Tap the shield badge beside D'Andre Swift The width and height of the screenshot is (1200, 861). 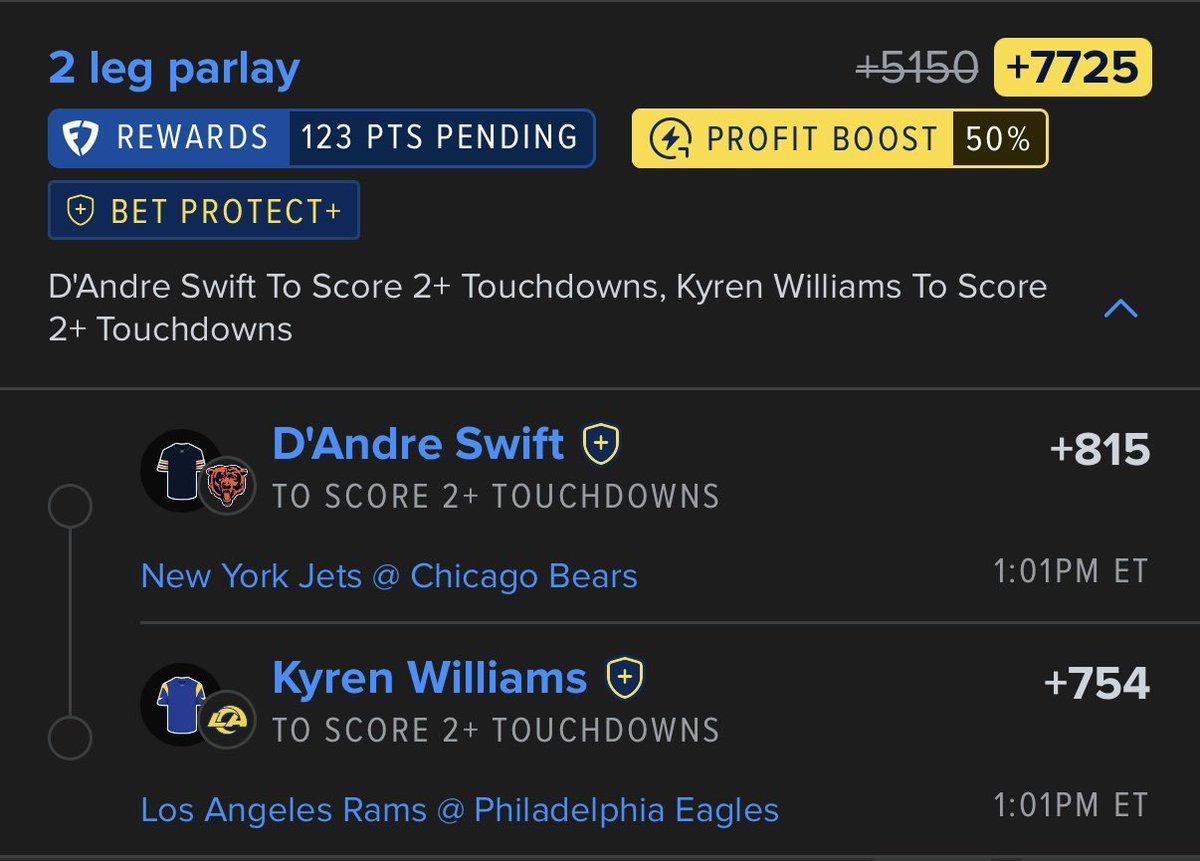click(601, 443)
